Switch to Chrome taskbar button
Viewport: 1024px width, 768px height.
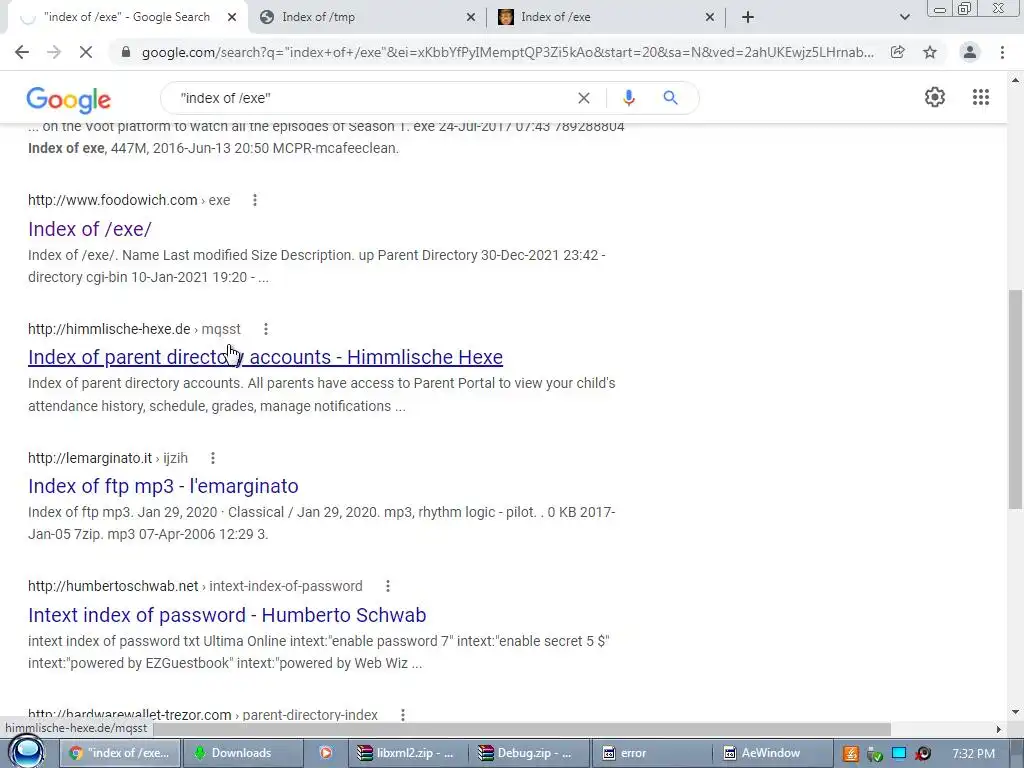(x=120, y=753)
